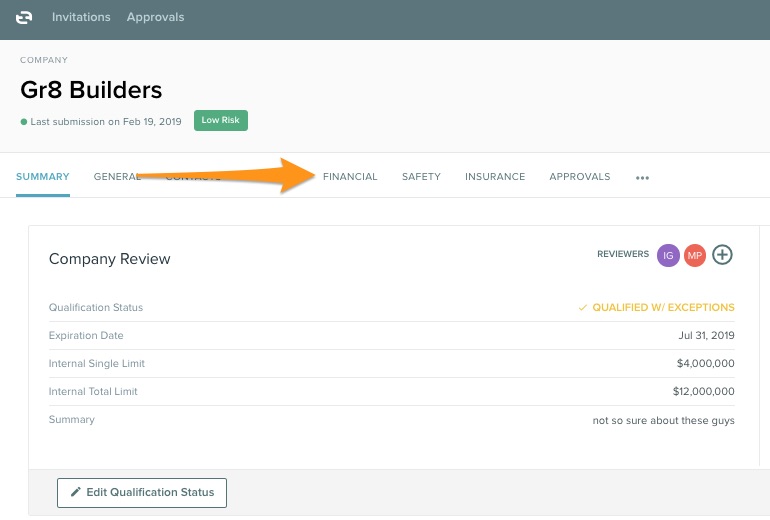Image resolution: width=770 pixels, height=520 pixels.
Task: Click the company logo icon in header
Action: click(24, 17)
